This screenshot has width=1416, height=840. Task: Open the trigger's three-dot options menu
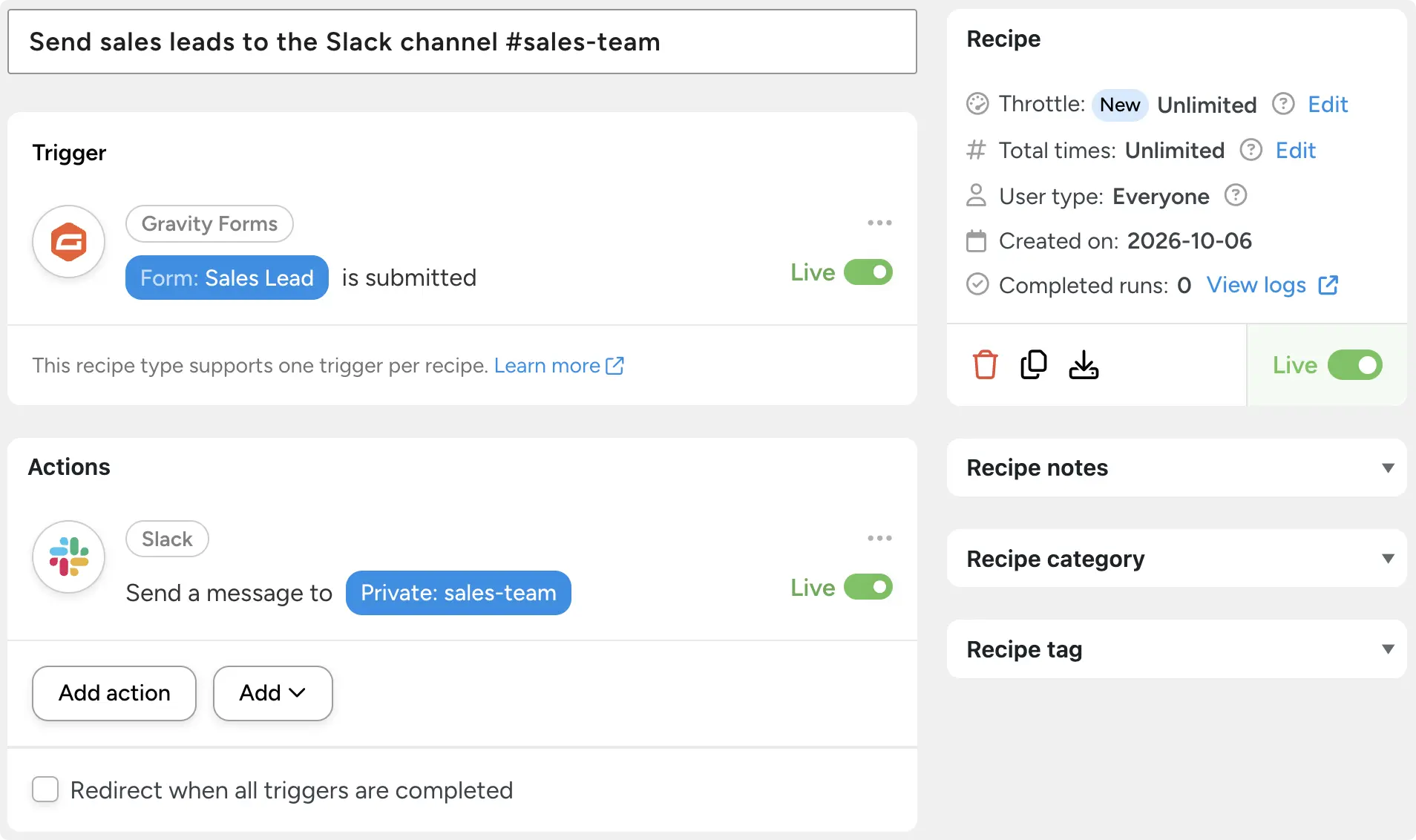coord(879,223)
